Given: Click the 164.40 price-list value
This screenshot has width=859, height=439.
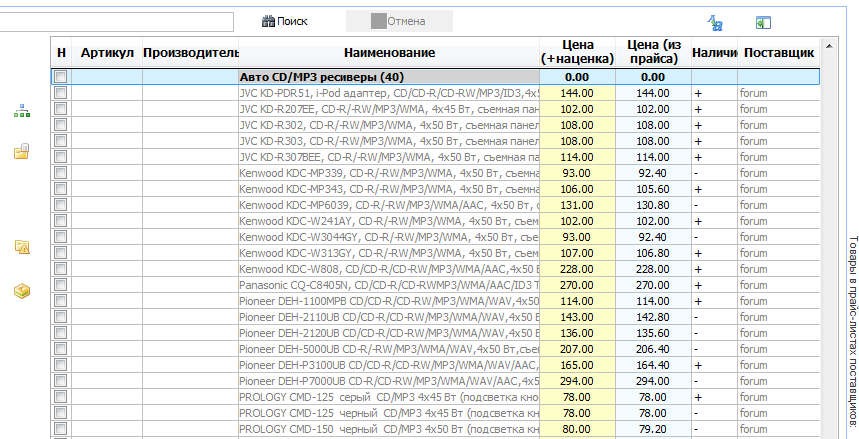Looking at the screenshot, I should tap(653, 365).
